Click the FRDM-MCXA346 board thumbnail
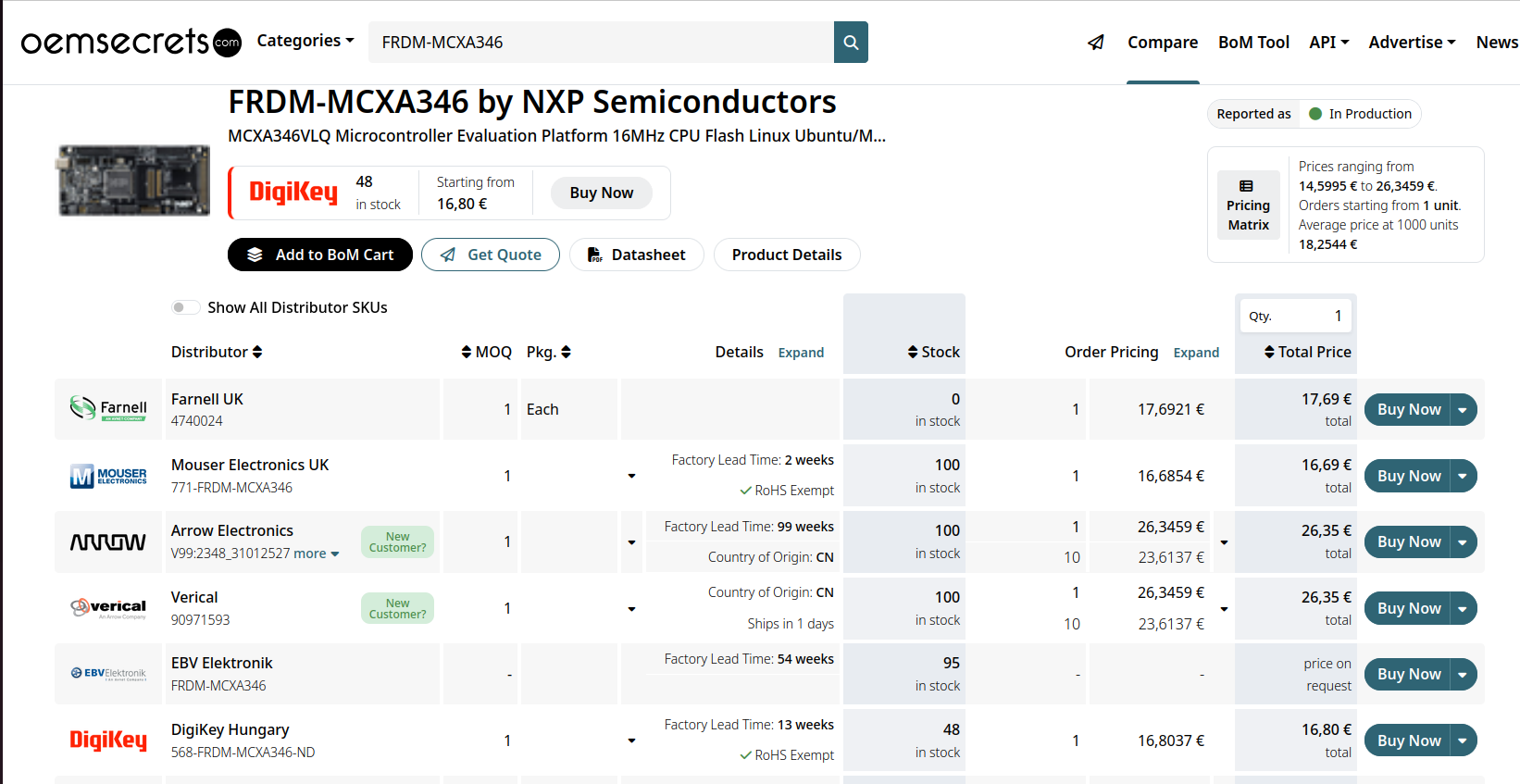Image resolution: width=1520 pixels, height=784 pixels. tap(134, 180)
